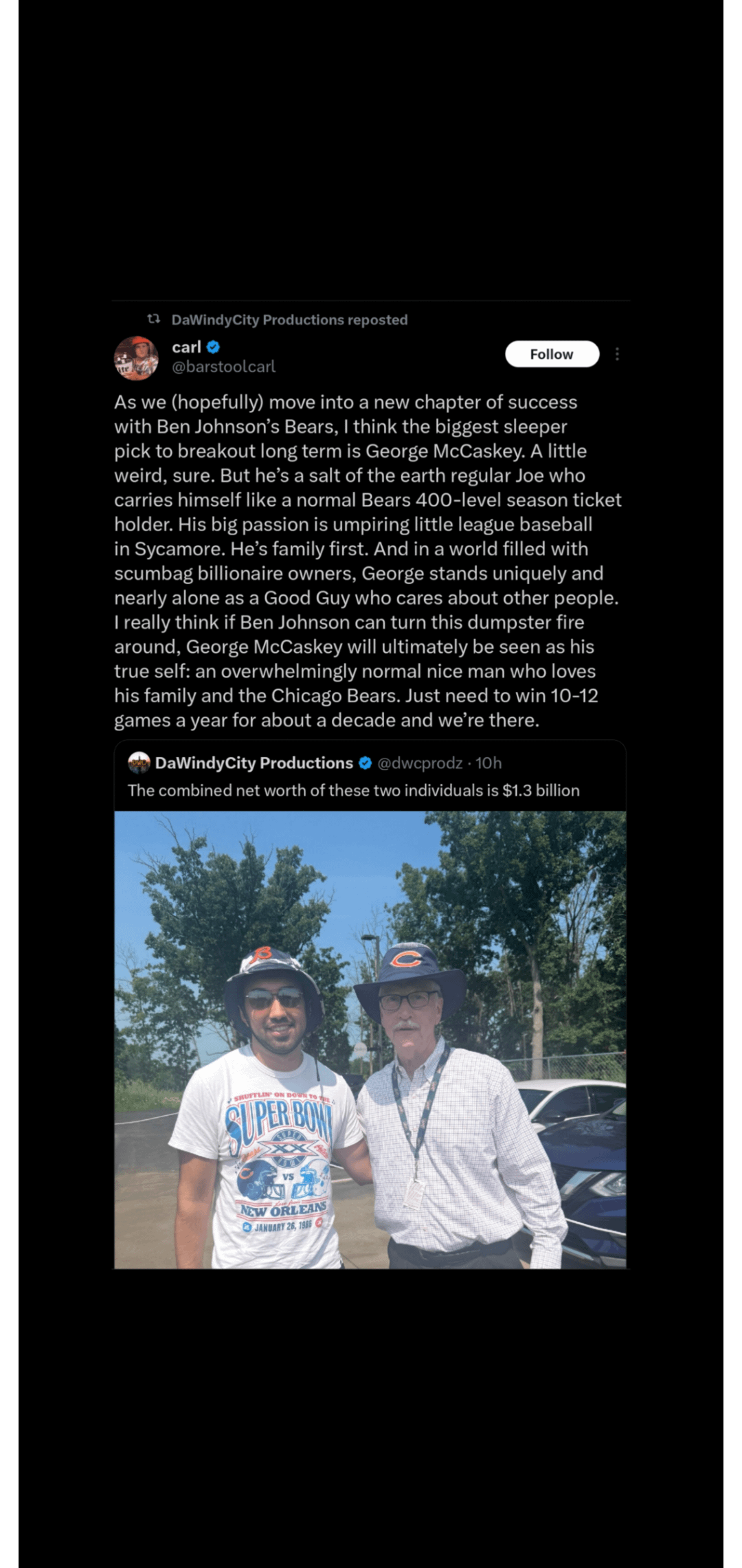Open the photo of two men in Bears hats
This screenshot has width=742, height=1568.
[370, 1040]
